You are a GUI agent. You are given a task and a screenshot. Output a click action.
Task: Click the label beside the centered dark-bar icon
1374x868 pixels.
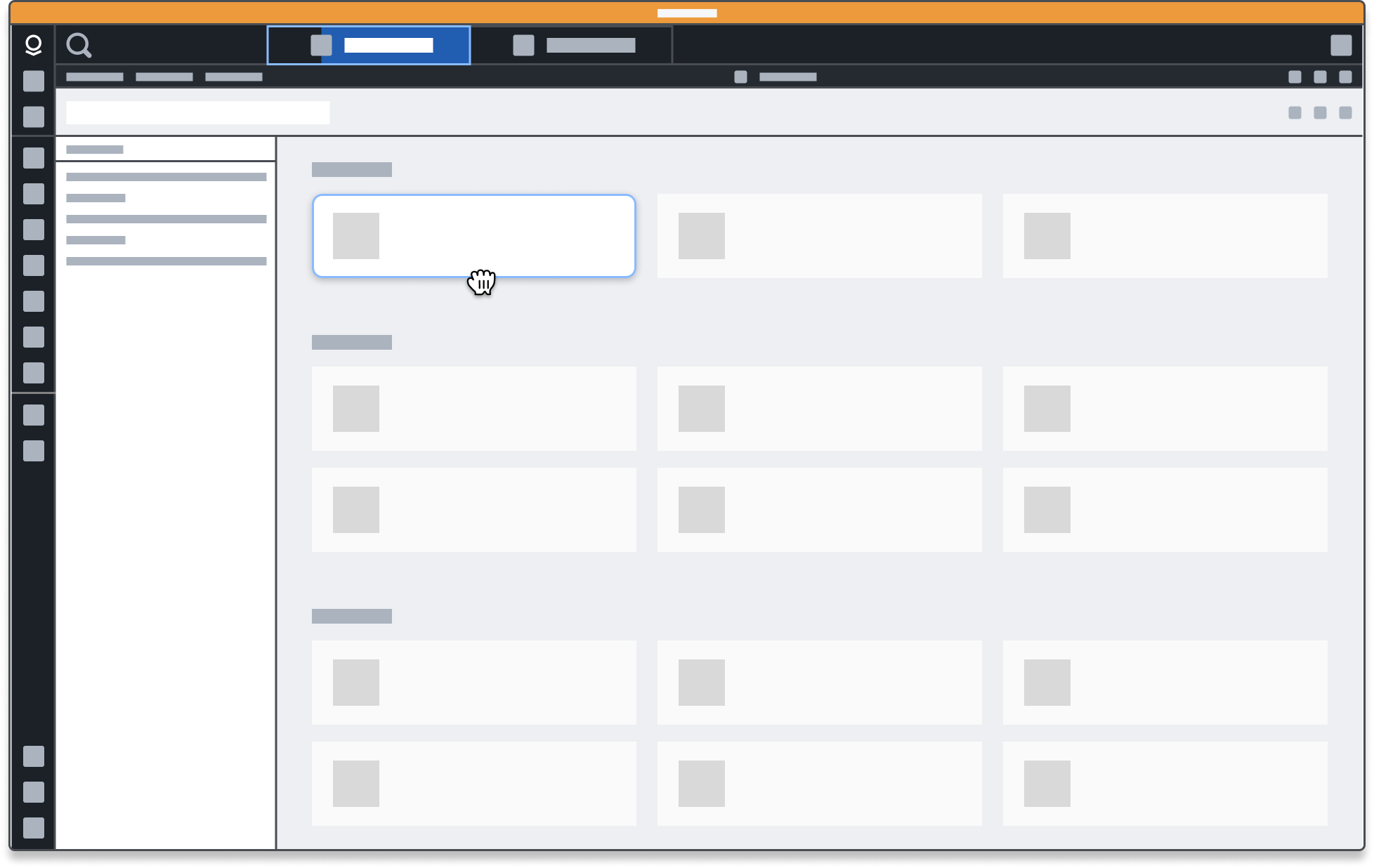pyautogui.click(x=788, y=77)
